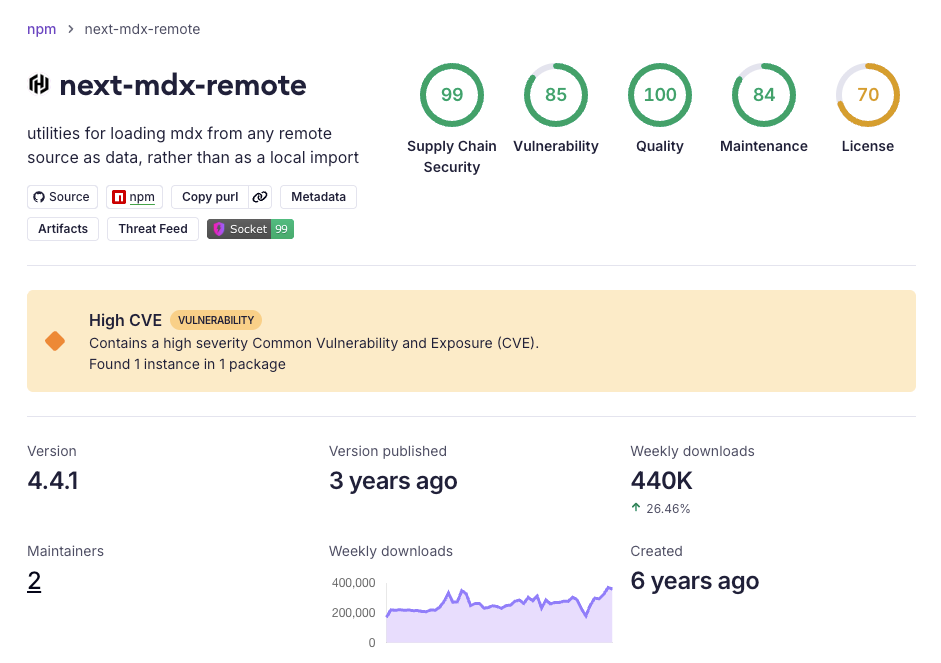Click the Vulnerability 85 score ring

pyautogui.click(x=556, y=95)
